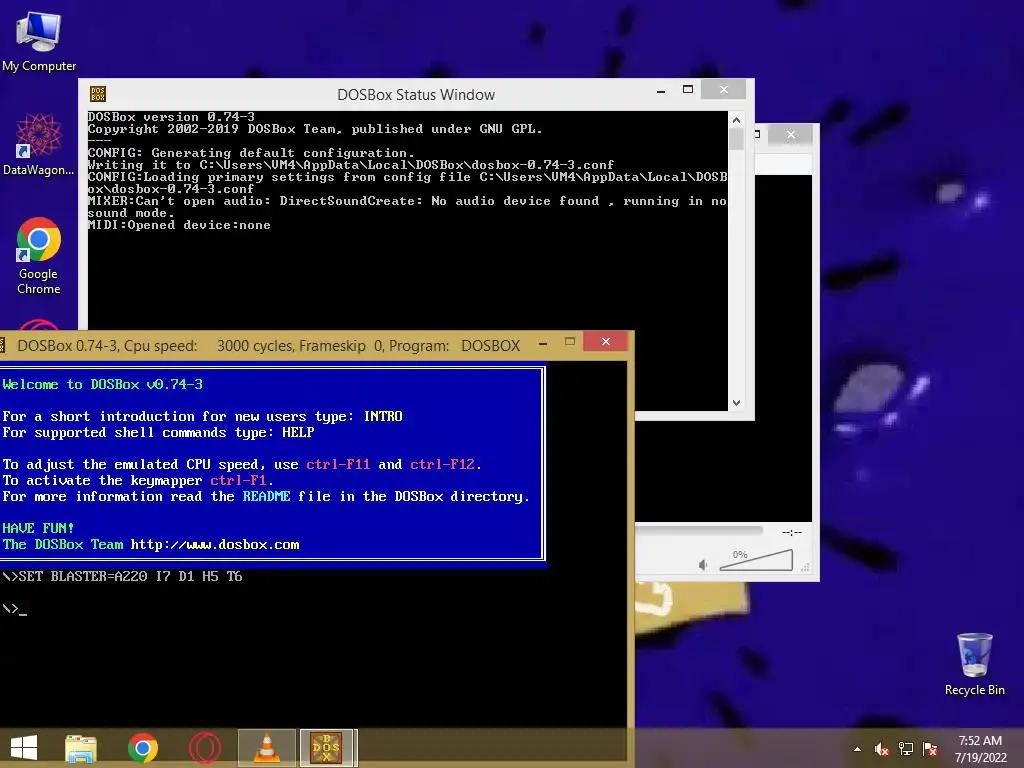The width and height of the screenshot is (1024, 768).
Task: Open the network tray icon
Action: [906, 749]
